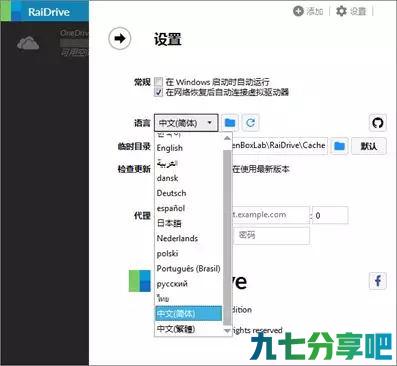
Task: Choose Nederlands from the language list
Action: (x=188, y=238)
